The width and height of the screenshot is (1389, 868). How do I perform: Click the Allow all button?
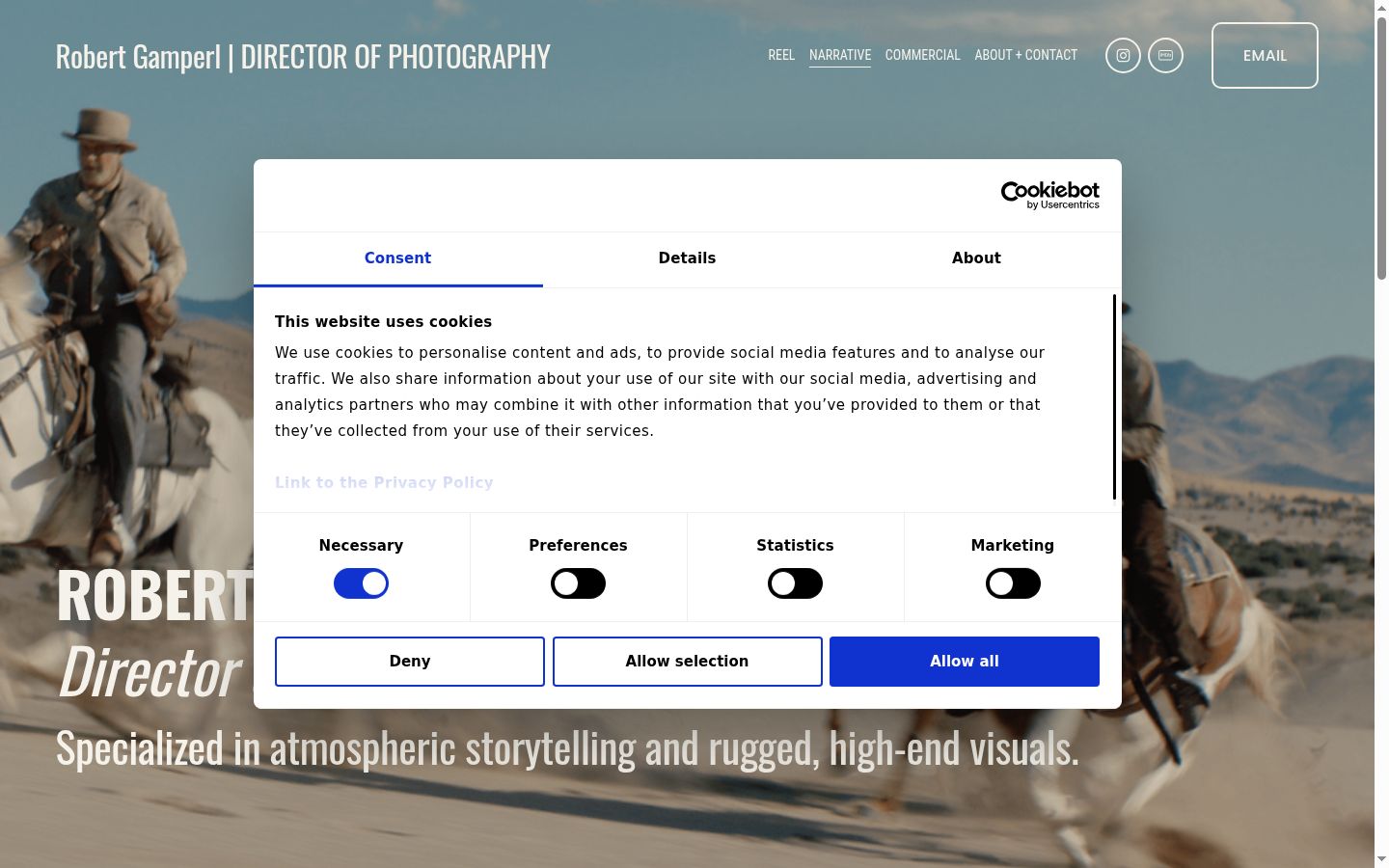pos(965,662)
